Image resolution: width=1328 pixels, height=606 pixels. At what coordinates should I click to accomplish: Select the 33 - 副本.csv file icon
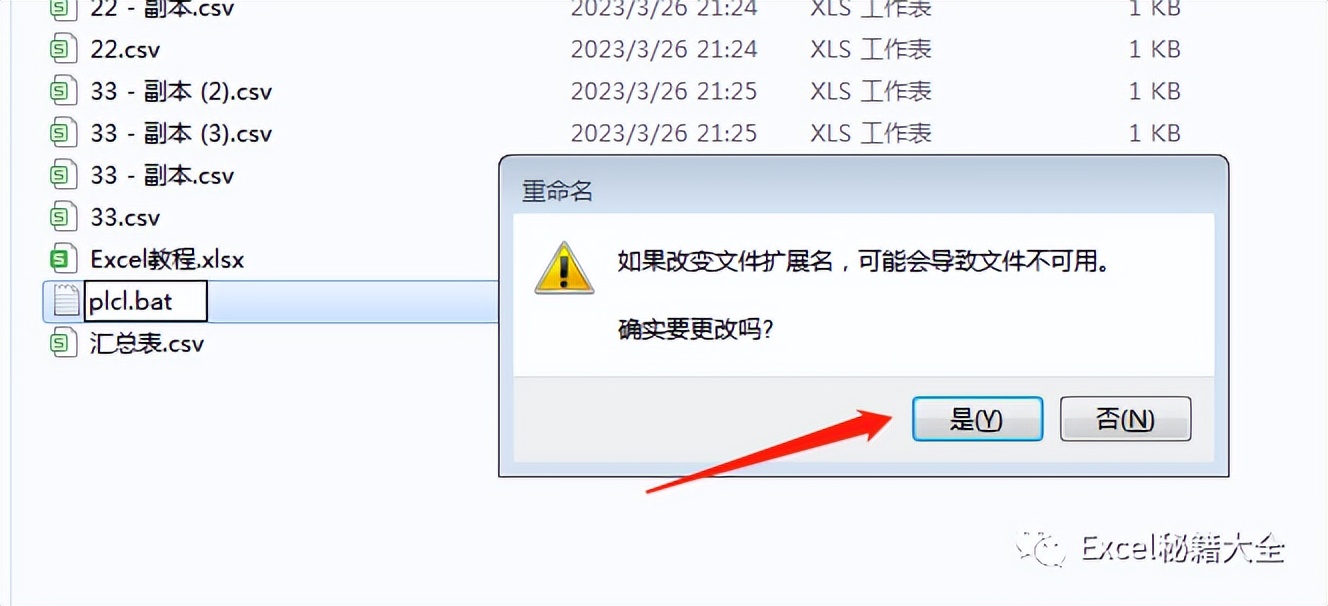click(x=64, y=175)
